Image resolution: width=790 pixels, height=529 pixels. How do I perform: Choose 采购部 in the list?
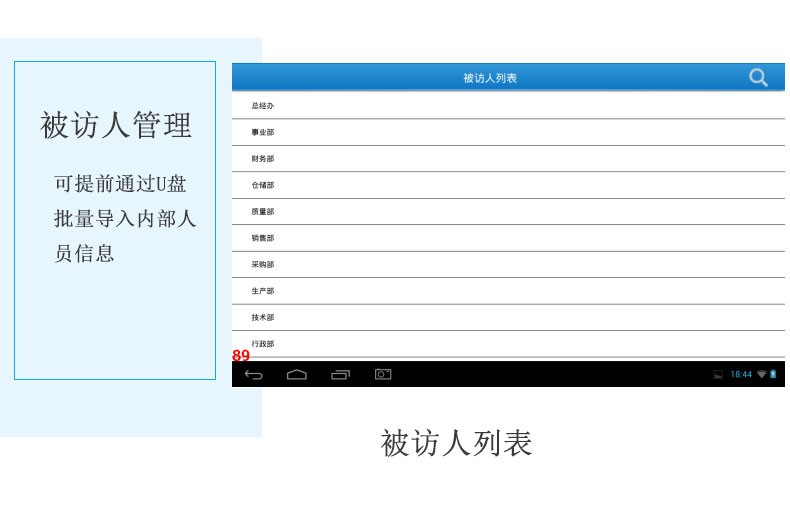pos(263,264)
